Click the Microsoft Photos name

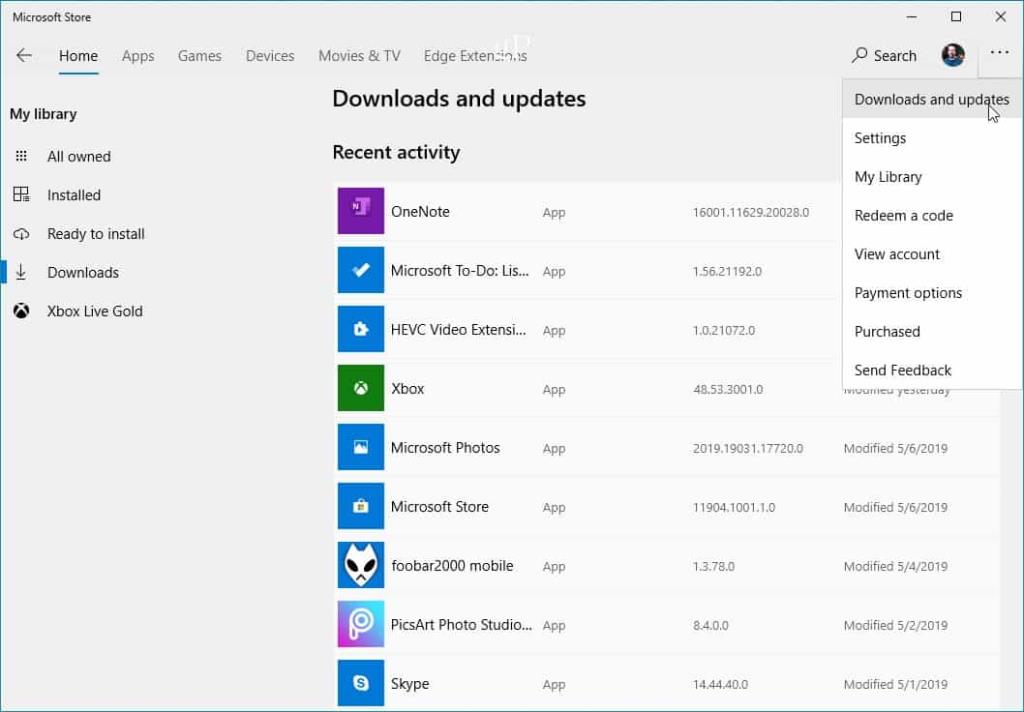click(445, 447)
